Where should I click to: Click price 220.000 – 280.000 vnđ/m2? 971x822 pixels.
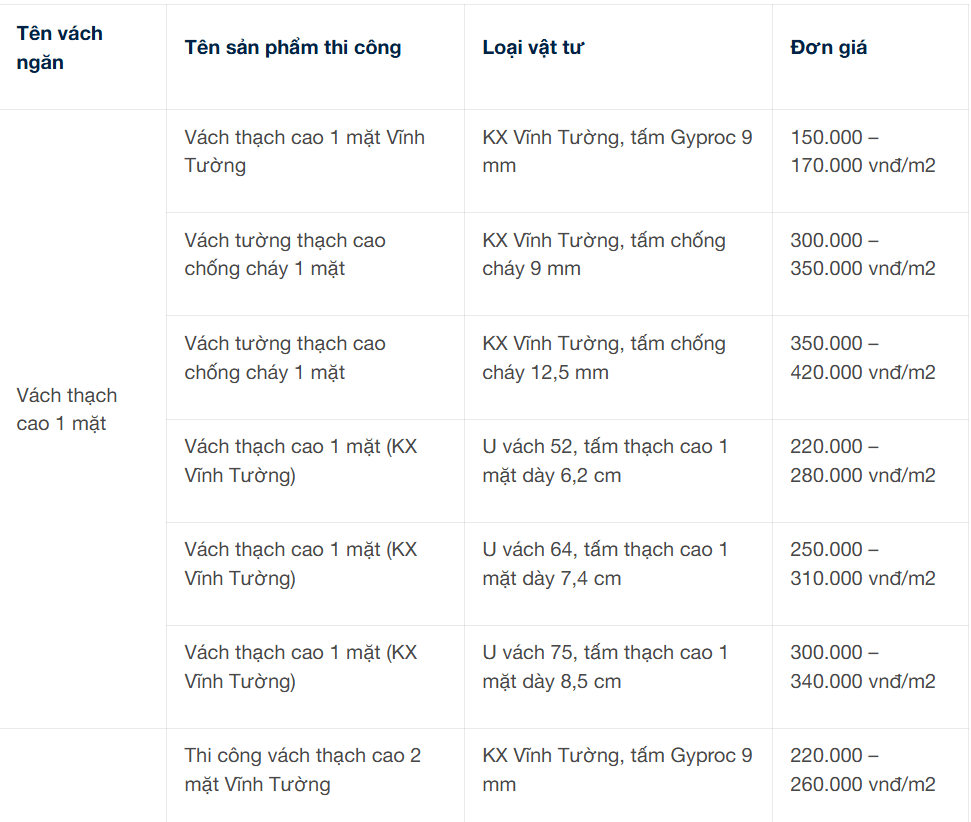pyautogui.click(x=862, y=461)
